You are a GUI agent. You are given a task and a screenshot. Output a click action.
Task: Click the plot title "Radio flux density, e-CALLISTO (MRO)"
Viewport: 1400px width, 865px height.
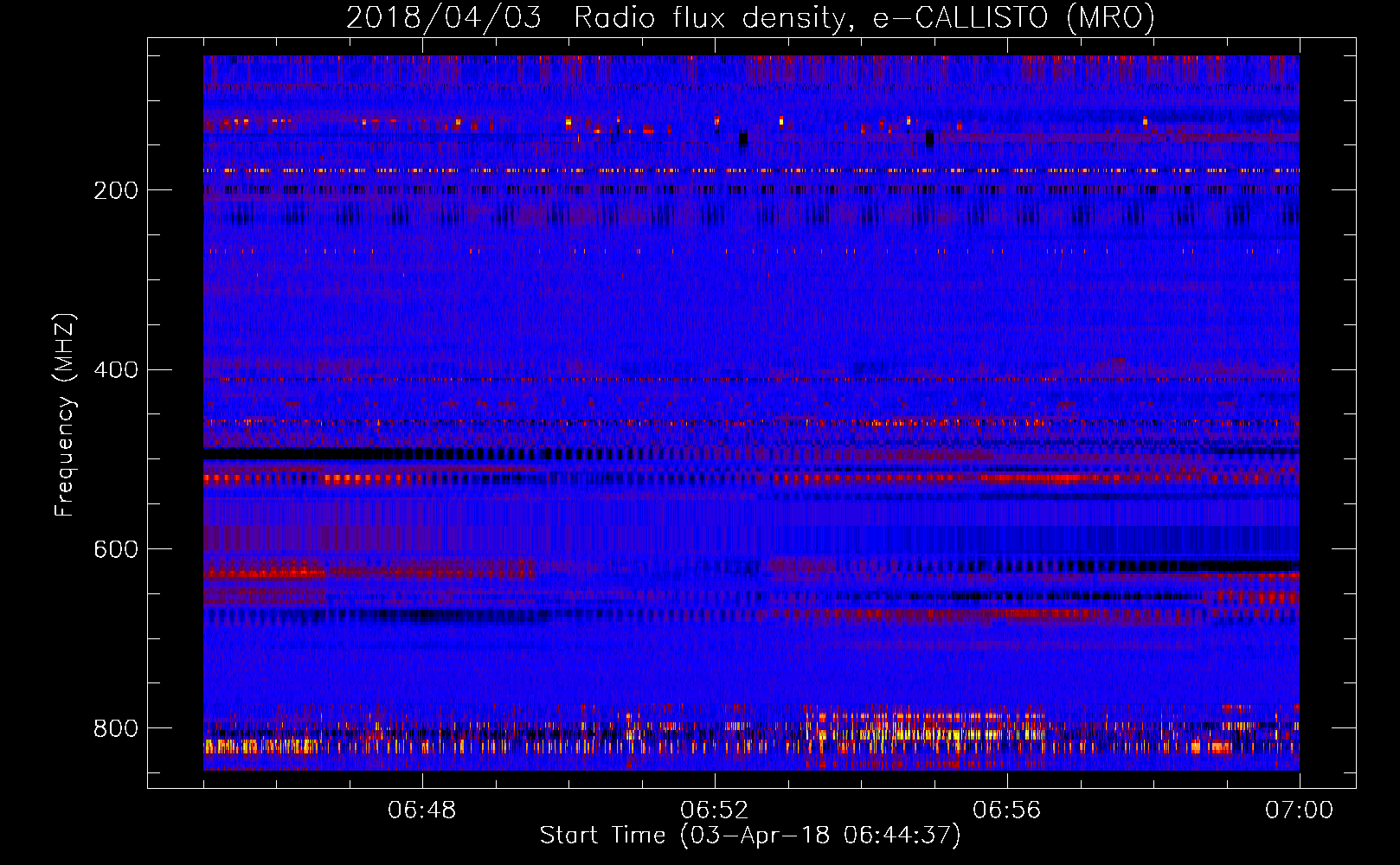coord(864,17)
